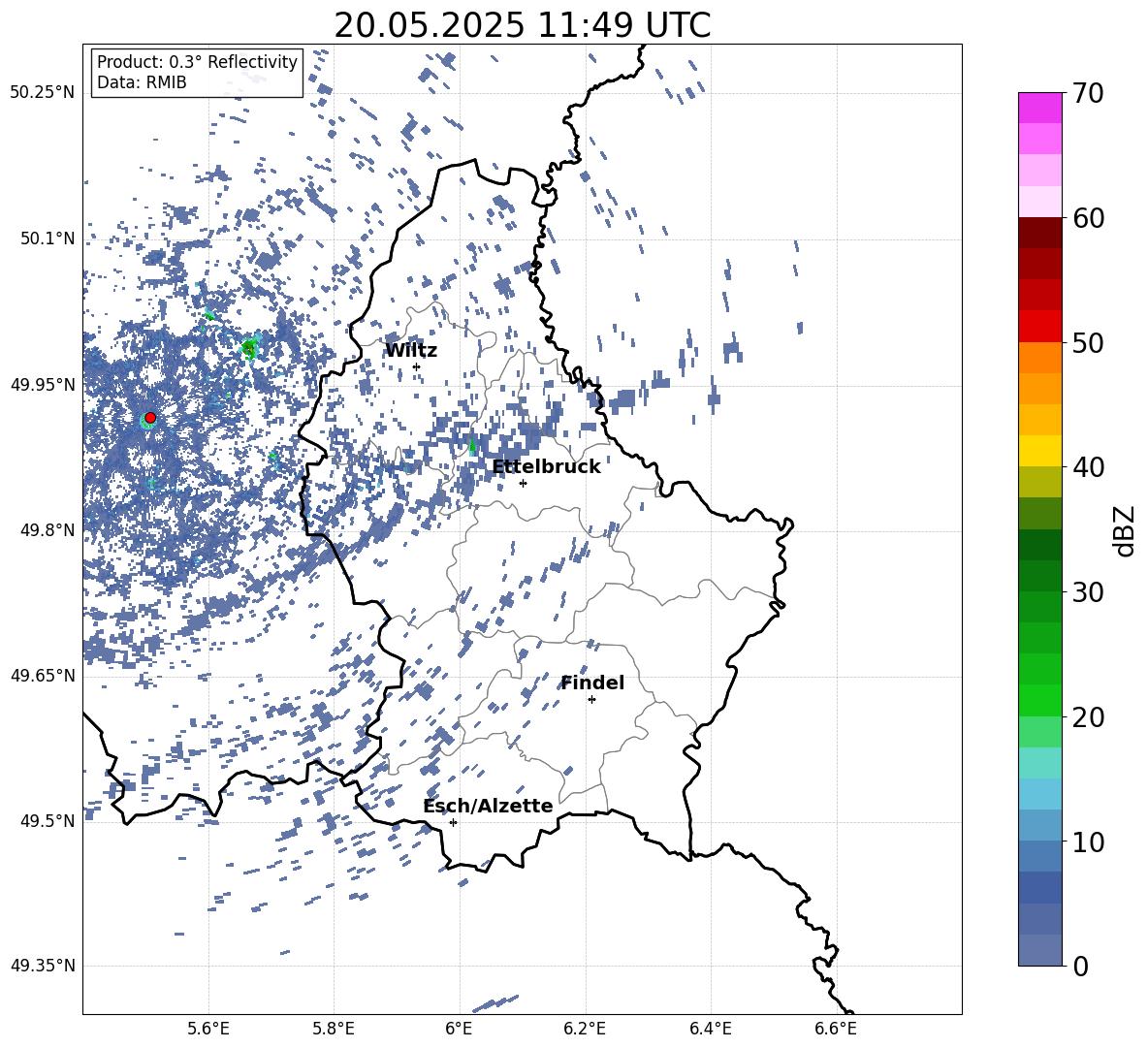The image size is (1148, 1048).
Task: Click the green echo northeast of radar dot
Action: [249, 348]
